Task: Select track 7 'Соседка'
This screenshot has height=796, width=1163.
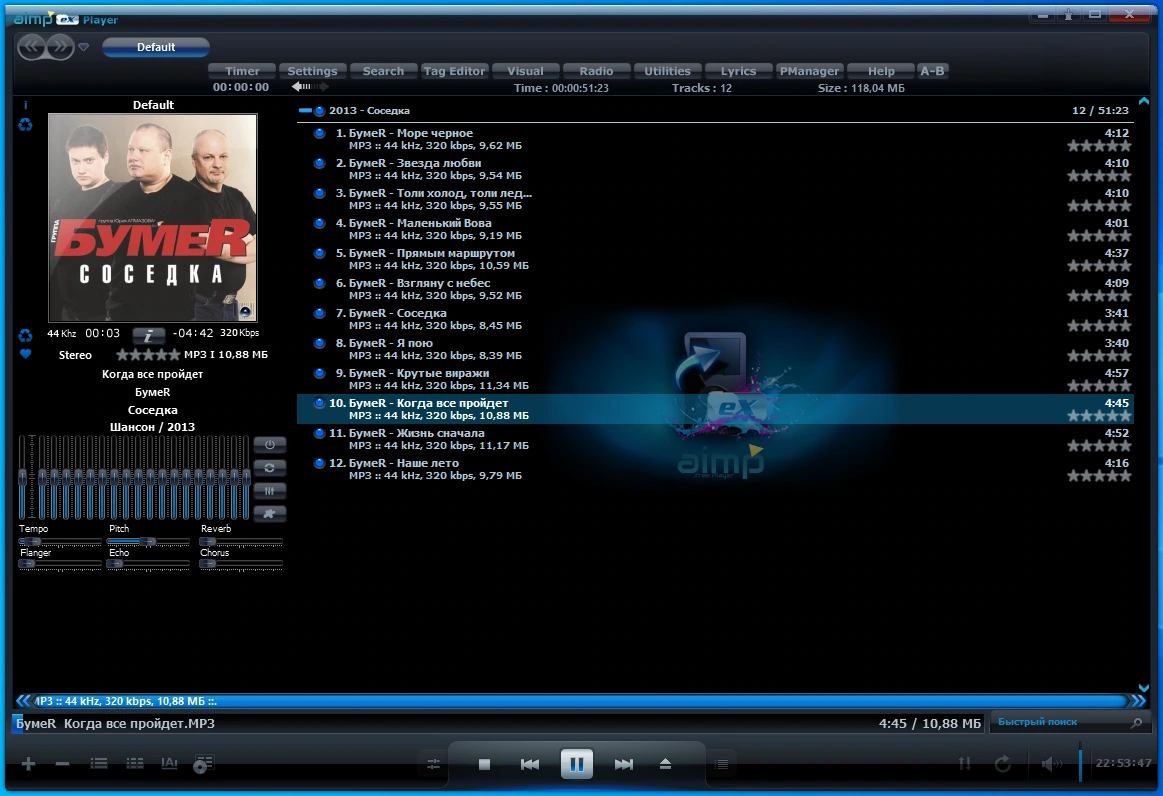Action: pos(715,319)
